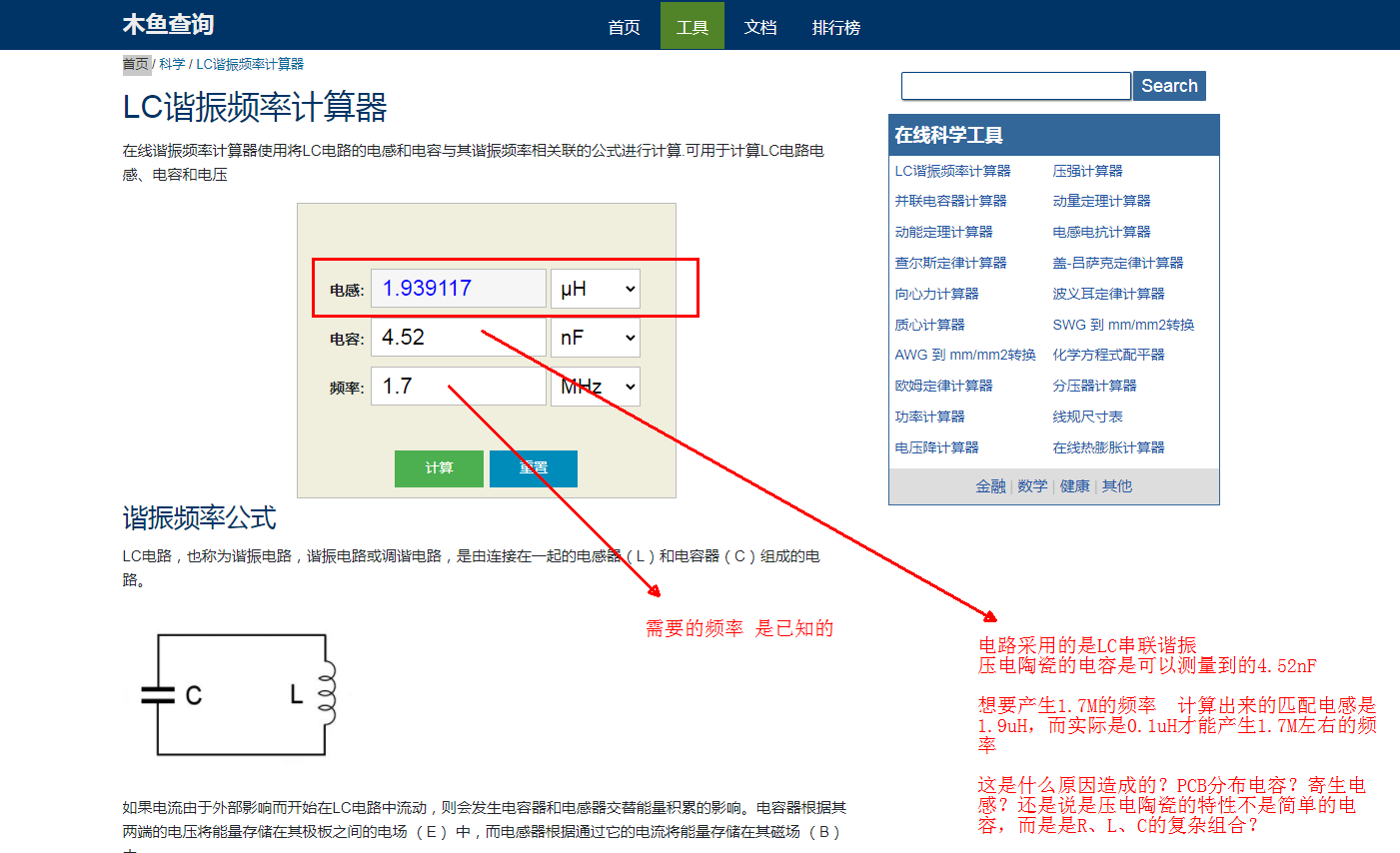Open the 木鱼查询 site logo
This screenshot has height=853, width=1400.
tap(168, 24)
